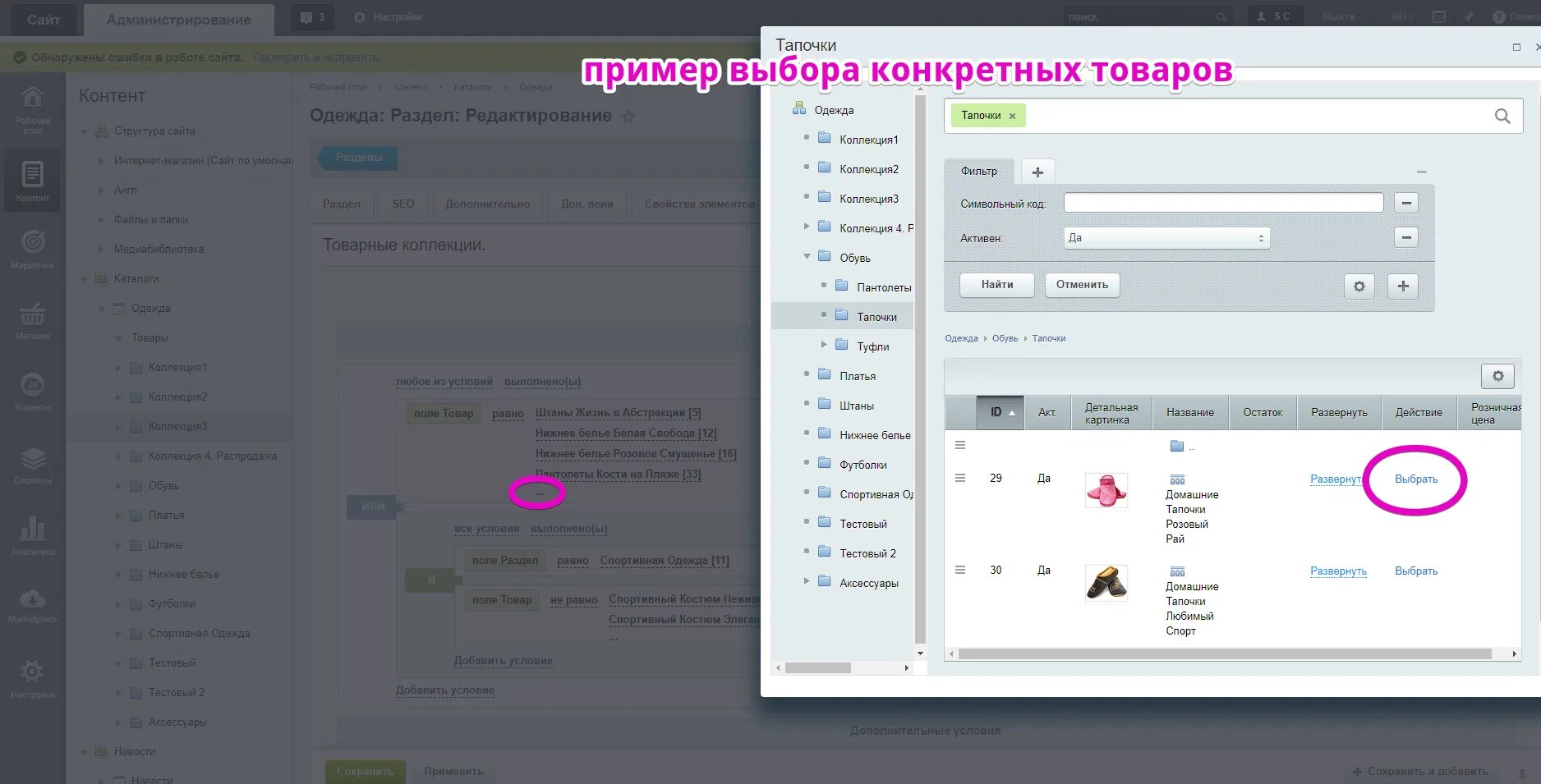Switch to the Сайт tab
The image size is (1541, 784).
coord(43,19)
